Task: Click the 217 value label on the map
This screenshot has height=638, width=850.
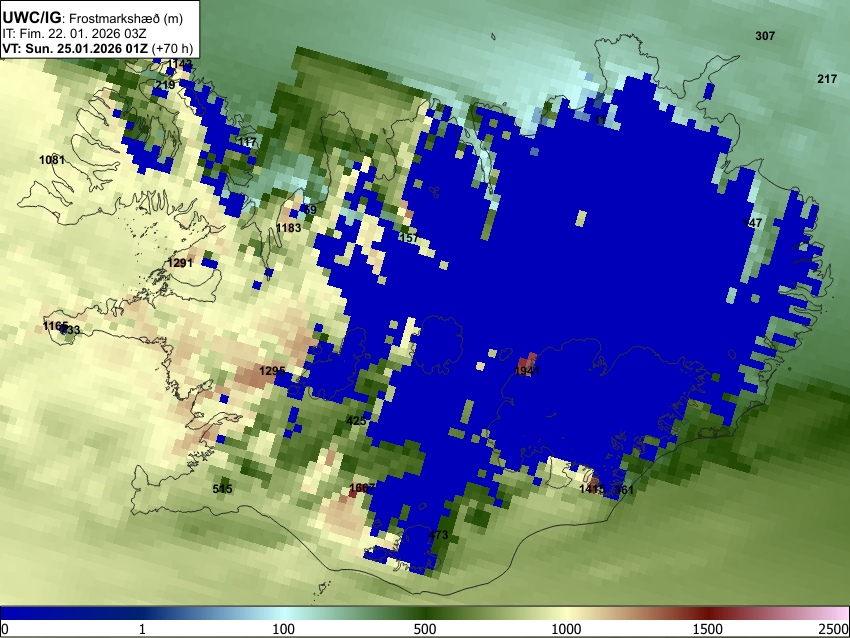Action: [827, 79]
